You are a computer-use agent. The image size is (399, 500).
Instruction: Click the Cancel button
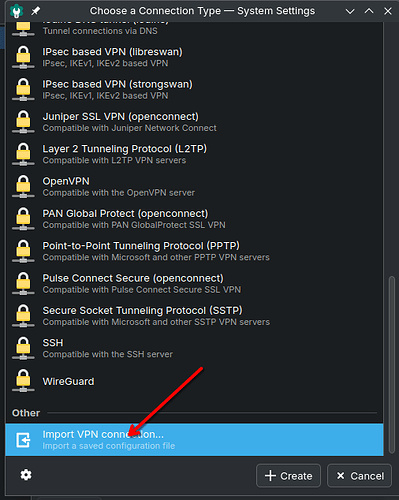click(x=359, y=476)
